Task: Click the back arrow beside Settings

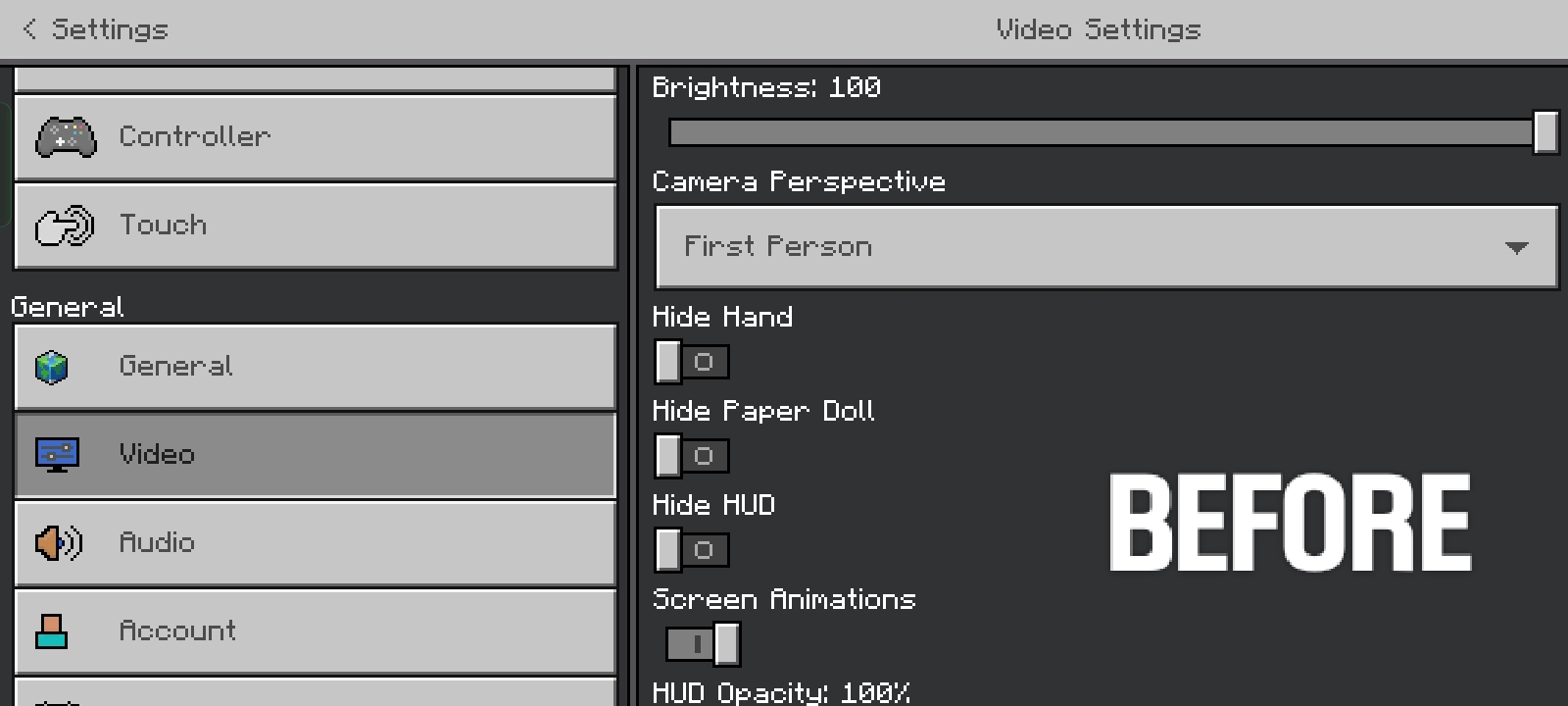Action: point(29,29)
